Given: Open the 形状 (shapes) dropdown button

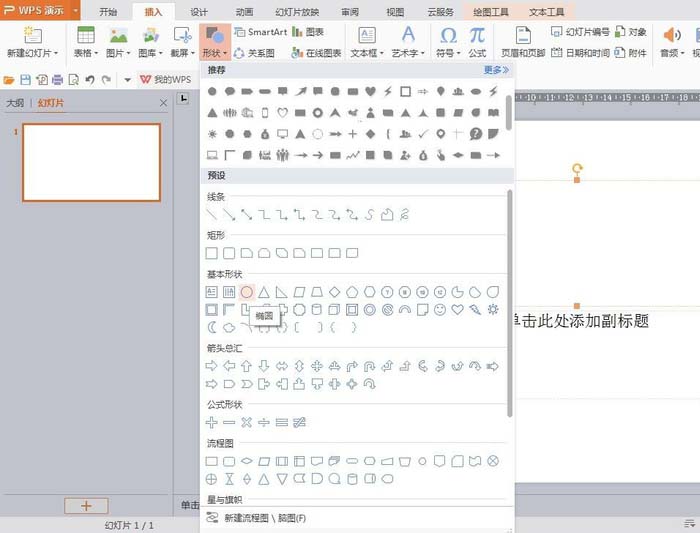Looking at the screenshot, I should pyautogui.click(x=213, y=42).
